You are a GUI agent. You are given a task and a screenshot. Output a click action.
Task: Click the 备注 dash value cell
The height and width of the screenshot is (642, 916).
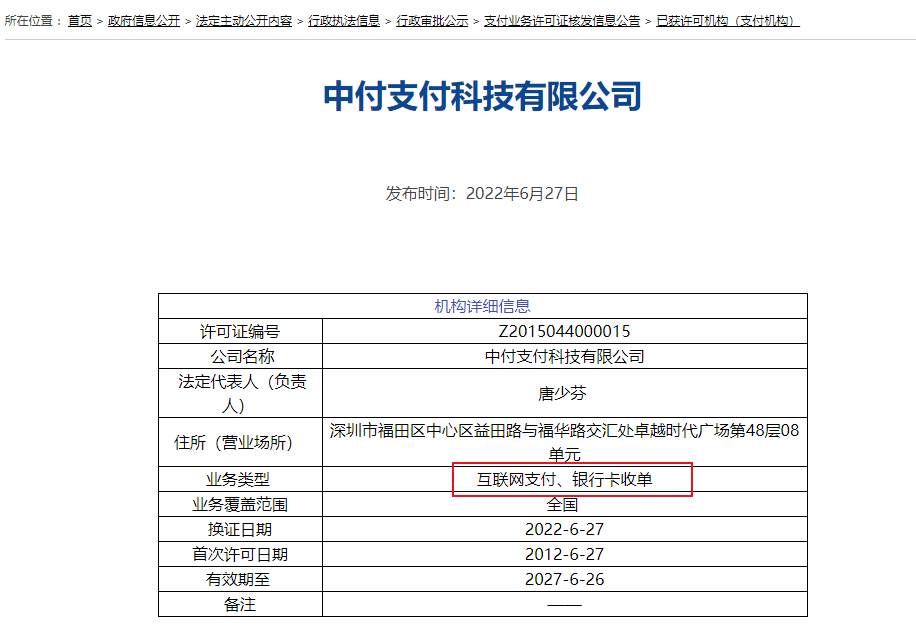click(x=564, y=604)
